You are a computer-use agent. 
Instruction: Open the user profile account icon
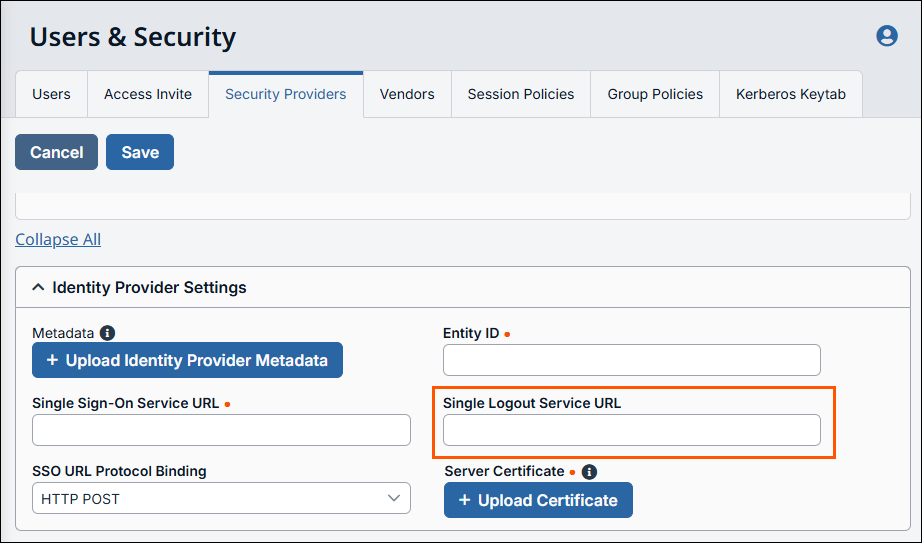coord(886,36)
